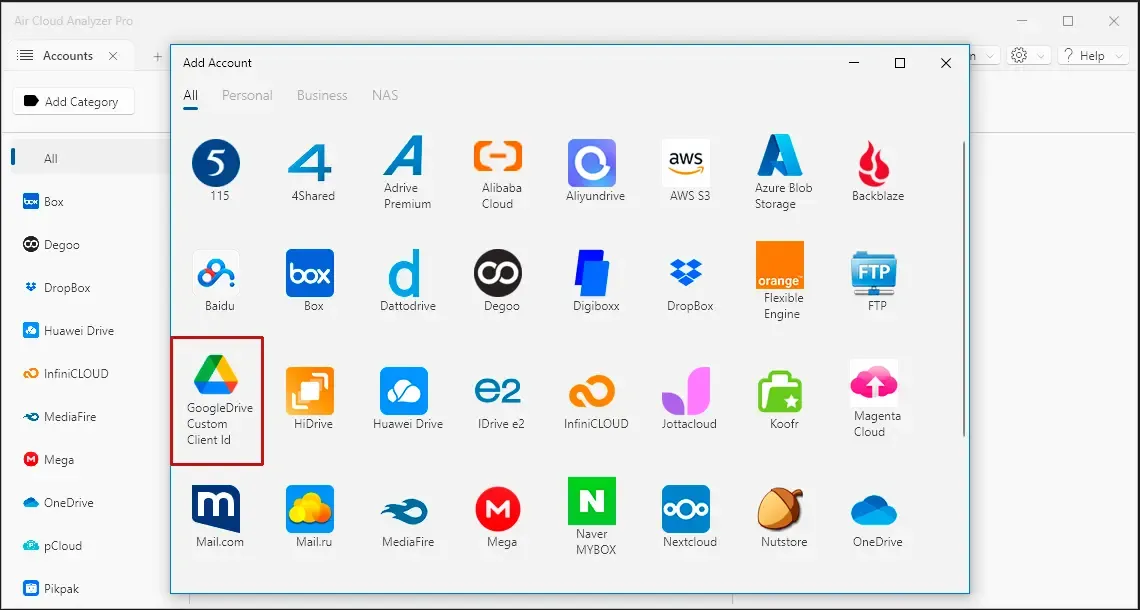This screenshot has width=1140, height=610.
Task: Select DropBox in the Add Account grid
Action: point(686,273)
